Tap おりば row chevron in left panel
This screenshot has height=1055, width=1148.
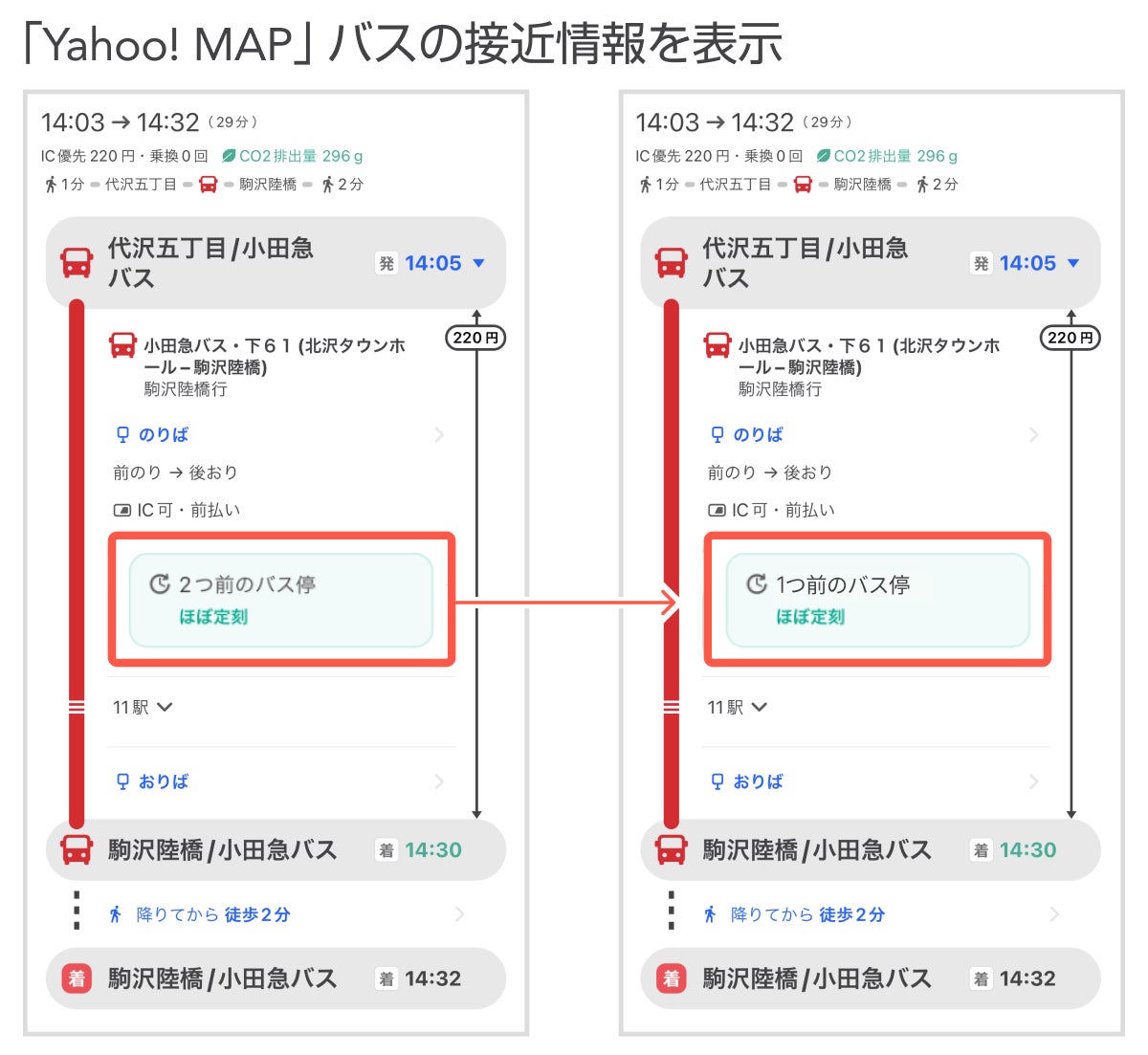point(439,781)
